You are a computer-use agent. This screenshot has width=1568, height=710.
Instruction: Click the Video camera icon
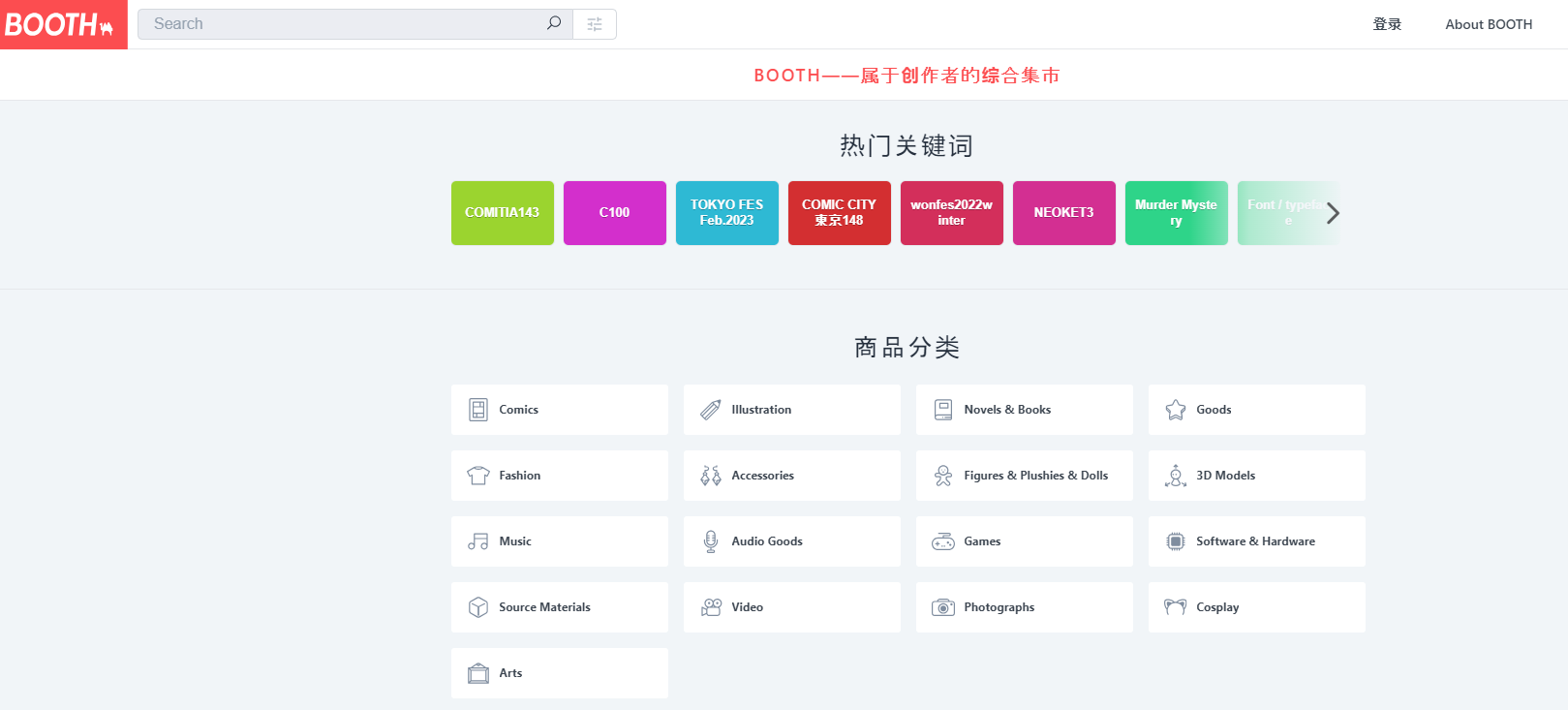click(x=711, y=607)
